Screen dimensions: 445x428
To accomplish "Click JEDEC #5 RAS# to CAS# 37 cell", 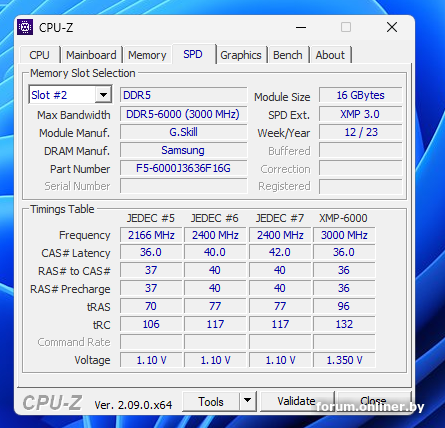I will point(151,270).
